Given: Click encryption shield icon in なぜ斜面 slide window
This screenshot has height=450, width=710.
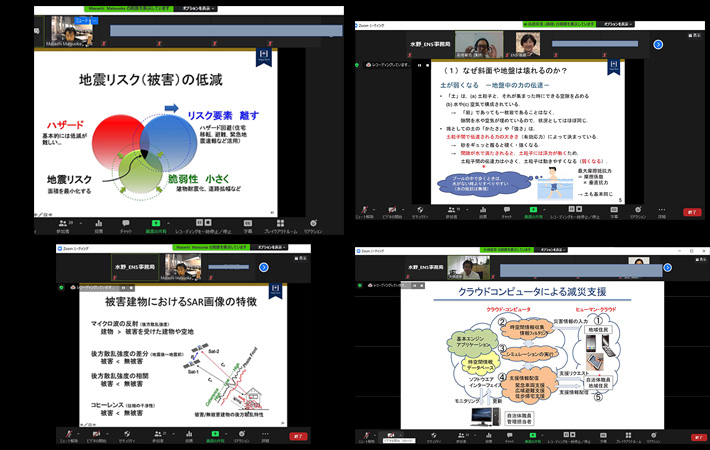Looking at the screenshot, I should tap(357, 65).
